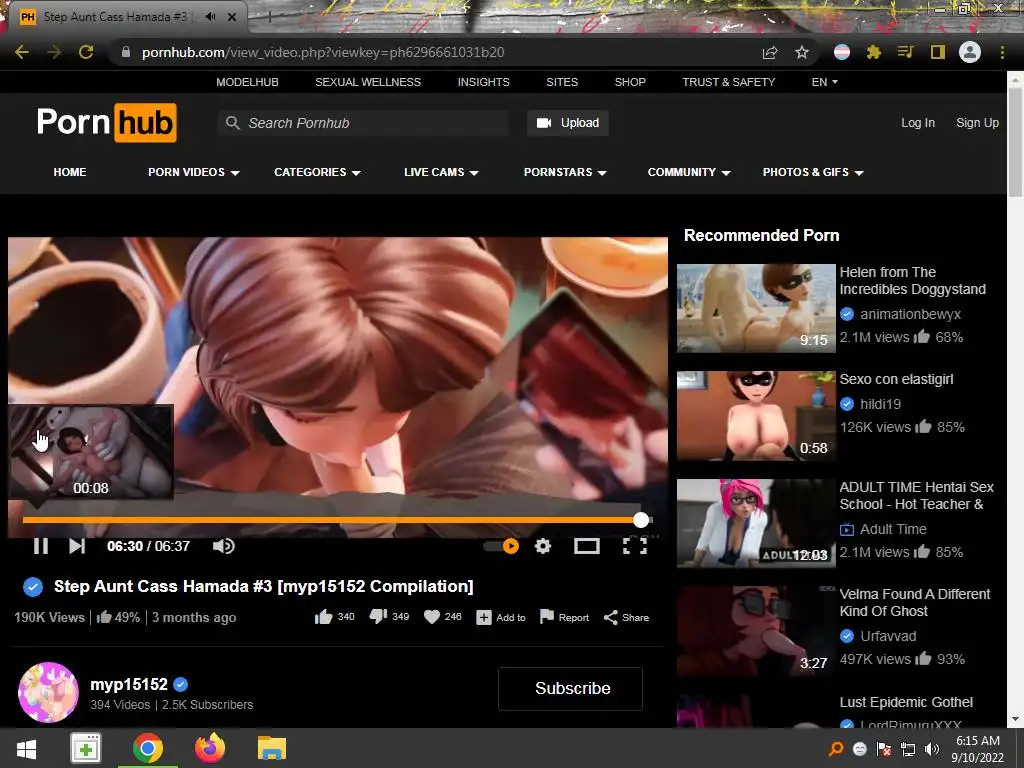Toggle the autoplay switch in the player

tap(502, 546)
